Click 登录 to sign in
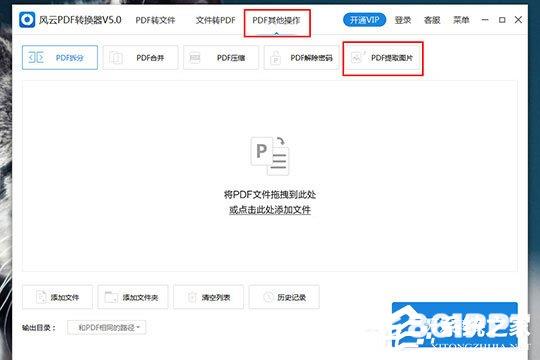 pyautogui.click(x=403, y=20)
